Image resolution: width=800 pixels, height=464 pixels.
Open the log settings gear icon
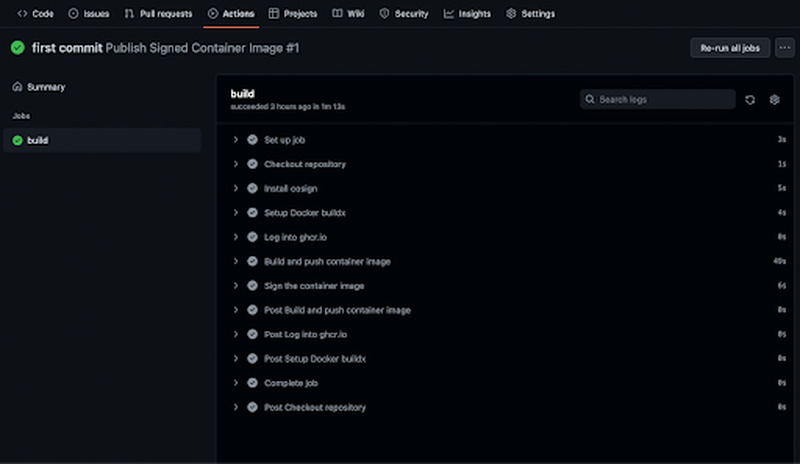(x=774, y=100)
